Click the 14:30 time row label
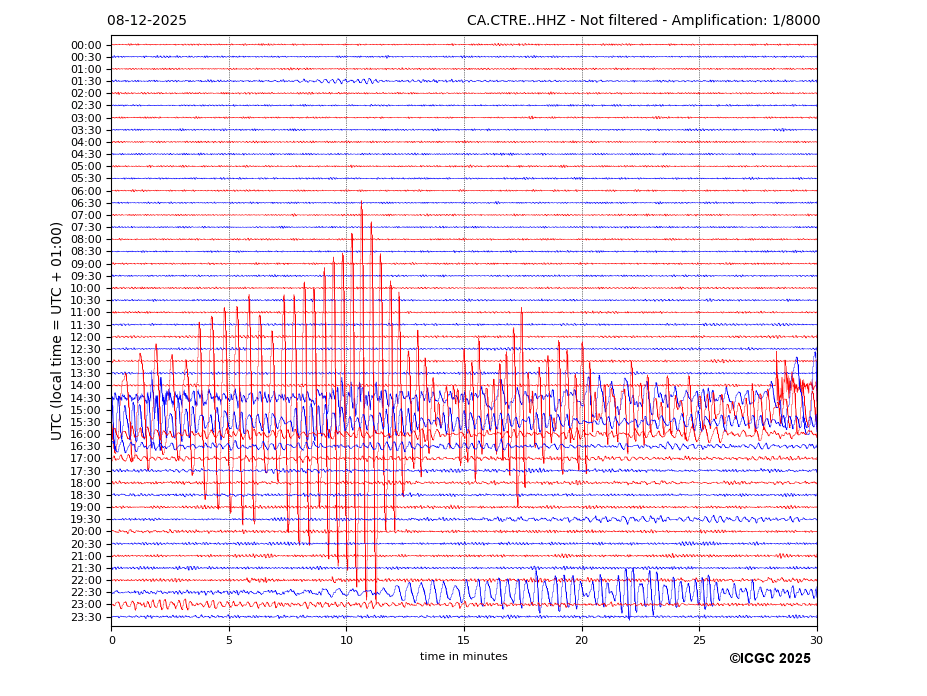 tap(86, 398)
